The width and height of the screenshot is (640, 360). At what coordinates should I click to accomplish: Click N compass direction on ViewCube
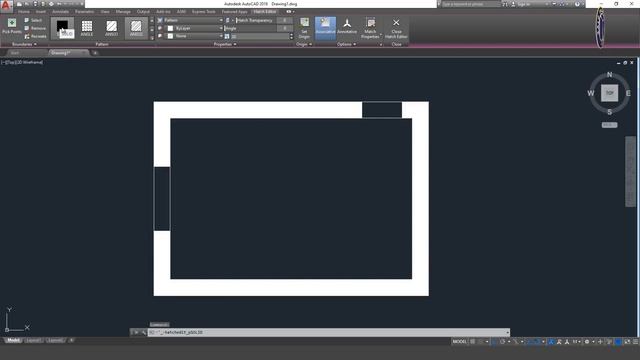pos(609,75)
